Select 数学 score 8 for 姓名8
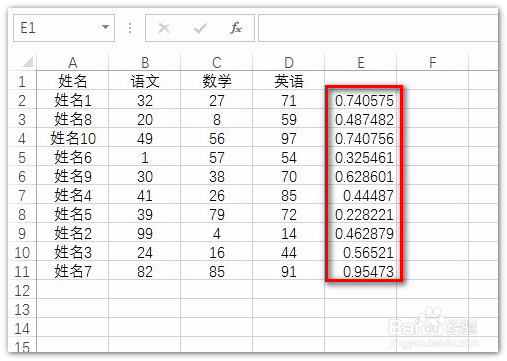The height and width of the screenshot is (361, 507). [x=216, y=119]
